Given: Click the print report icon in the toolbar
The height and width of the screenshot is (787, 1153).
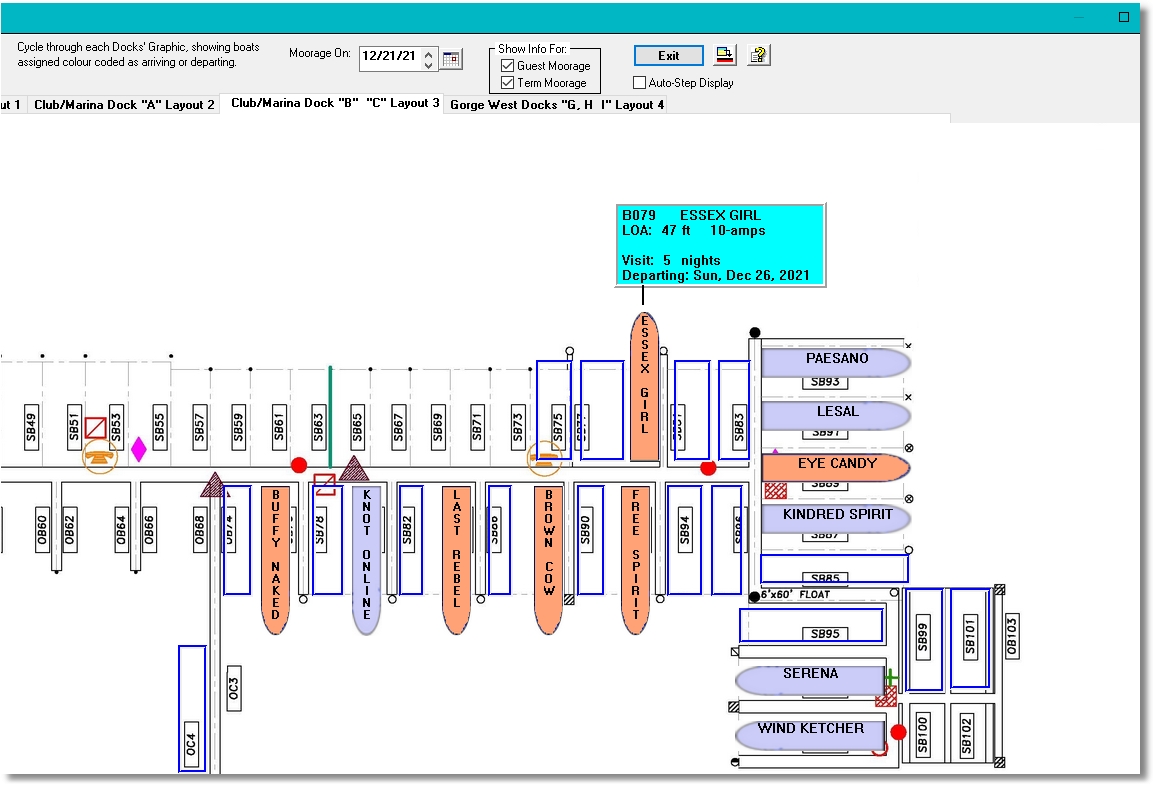Looking at the screenshot, I should coord(723,55).
